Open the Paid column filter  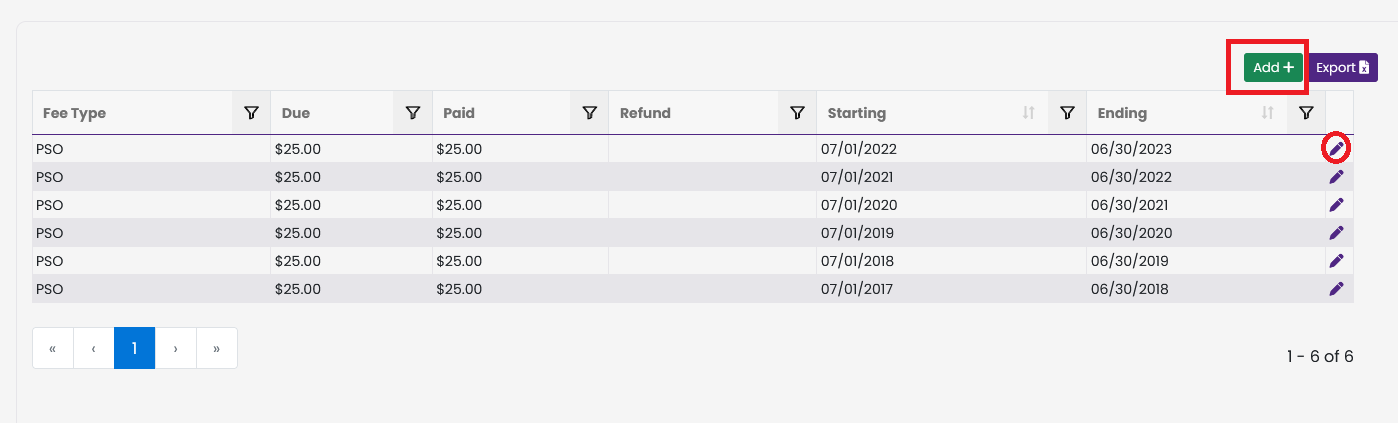[590, 113]
